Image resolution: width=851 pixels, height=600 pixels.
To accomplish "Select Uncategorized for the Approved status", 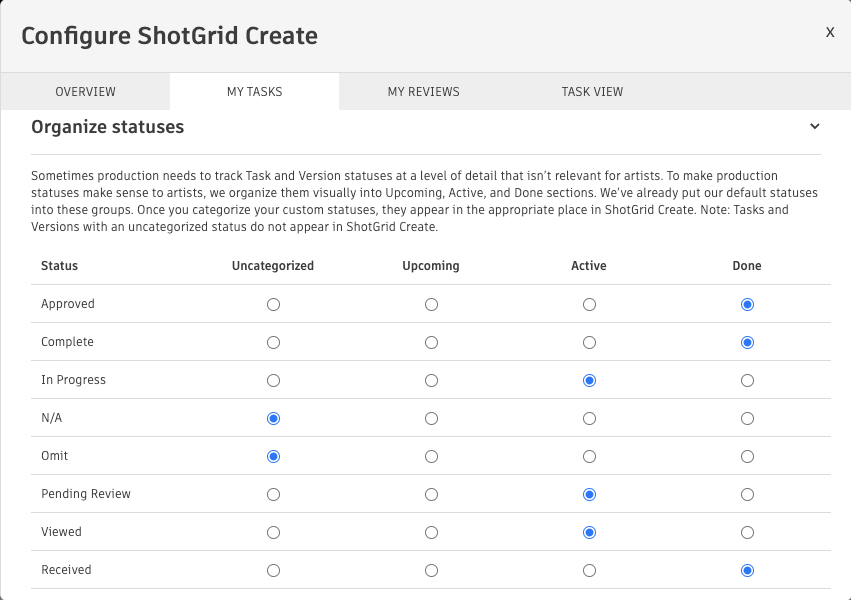I will pos(273,304).
